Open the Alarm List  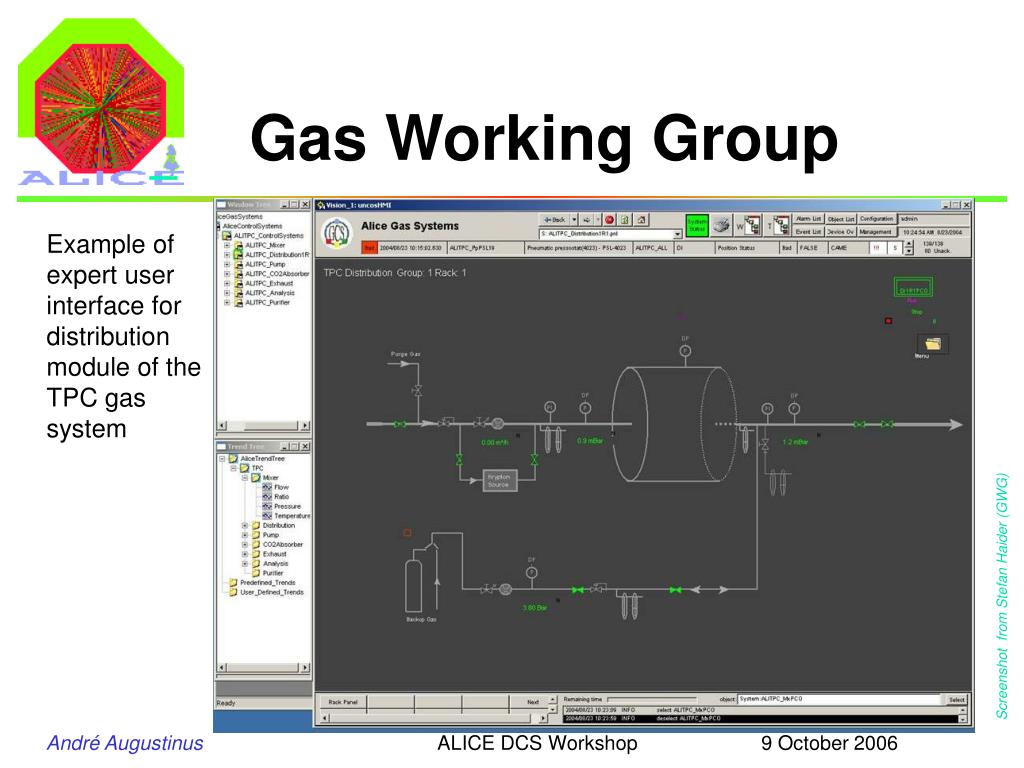click(808, 219)
